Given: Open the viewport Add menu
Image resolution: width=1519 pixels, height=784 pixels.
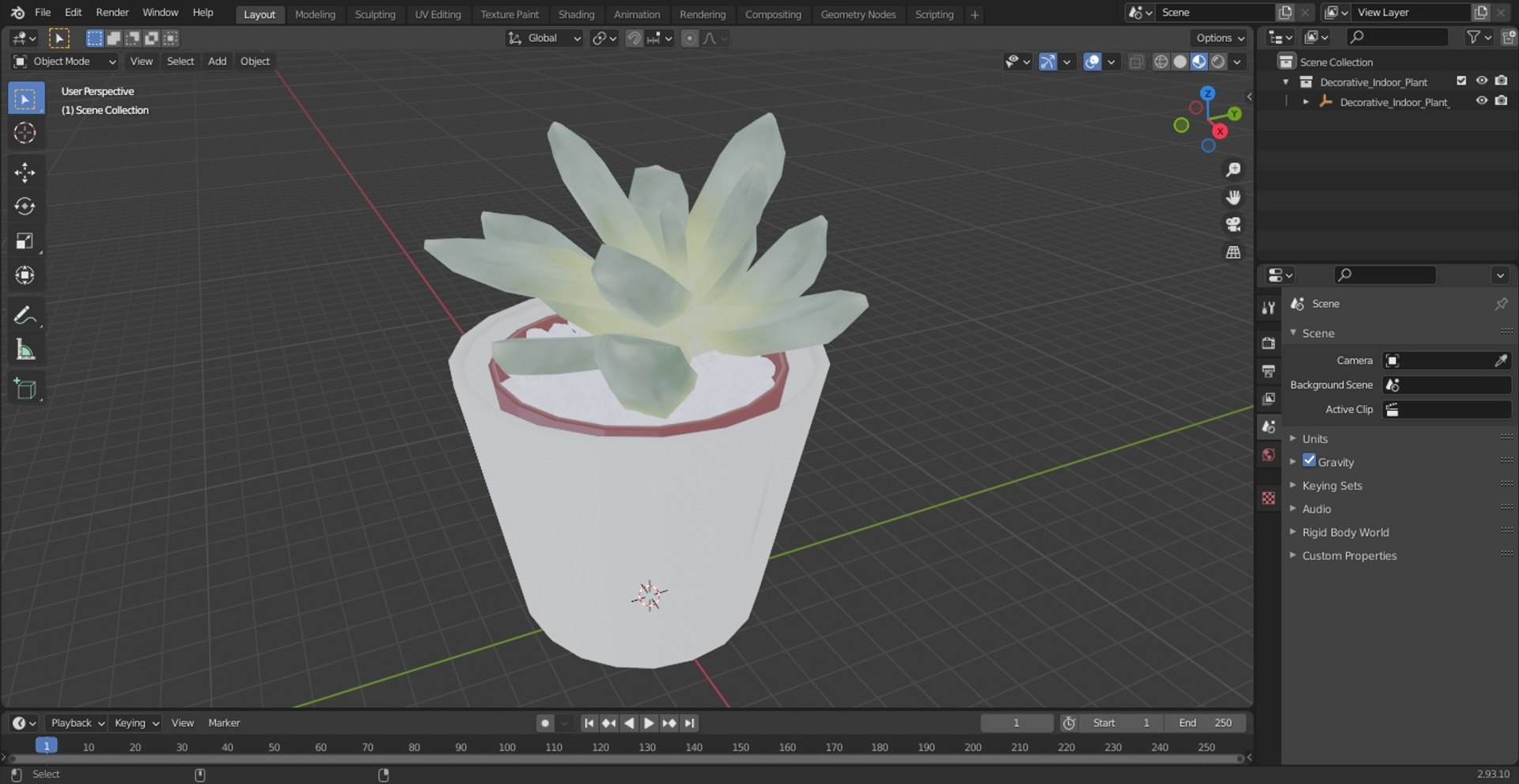Looking at the screenshot, I should 217,62.
